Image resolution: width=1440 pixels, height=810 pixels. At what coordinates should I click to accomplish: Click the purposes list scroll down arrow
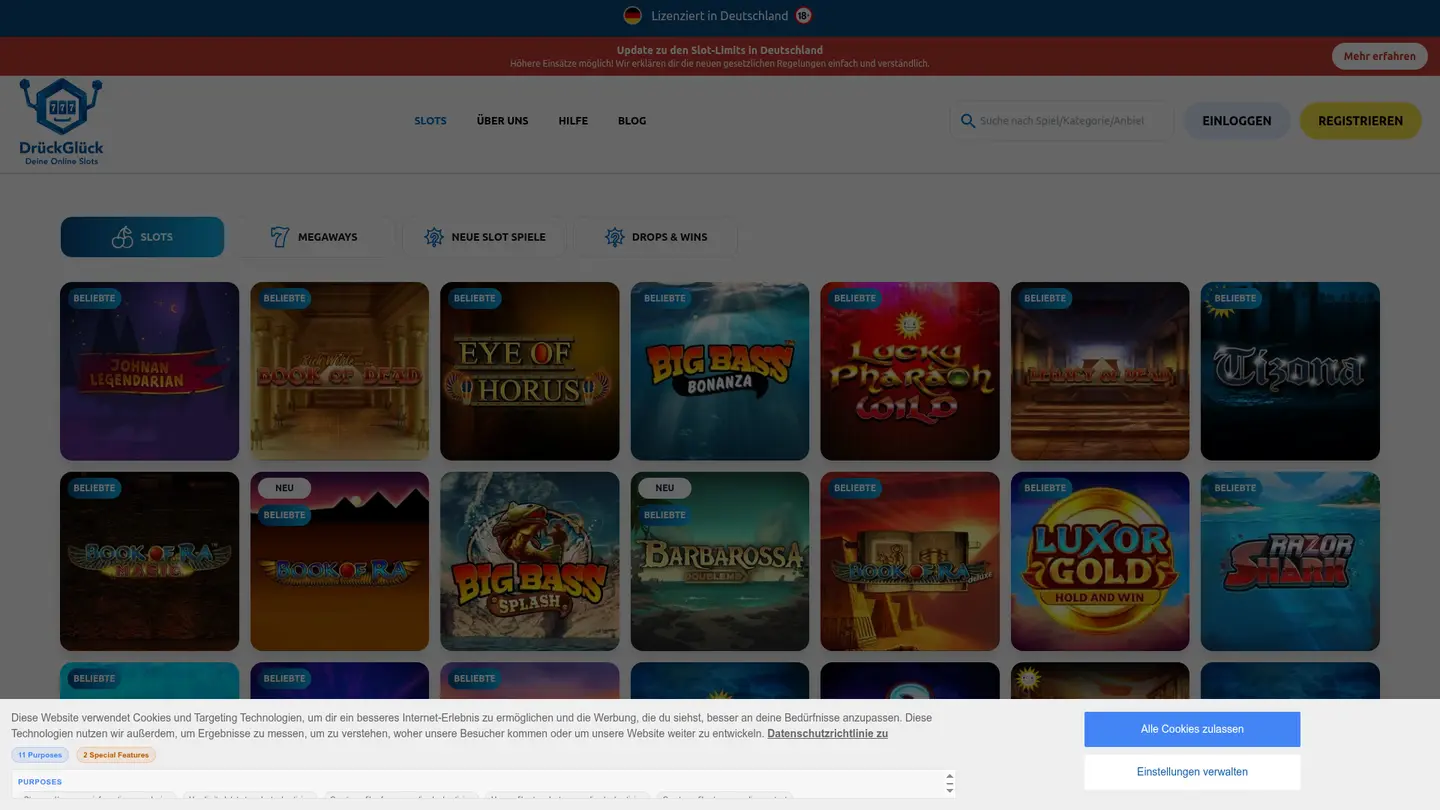tap(950, 790)
